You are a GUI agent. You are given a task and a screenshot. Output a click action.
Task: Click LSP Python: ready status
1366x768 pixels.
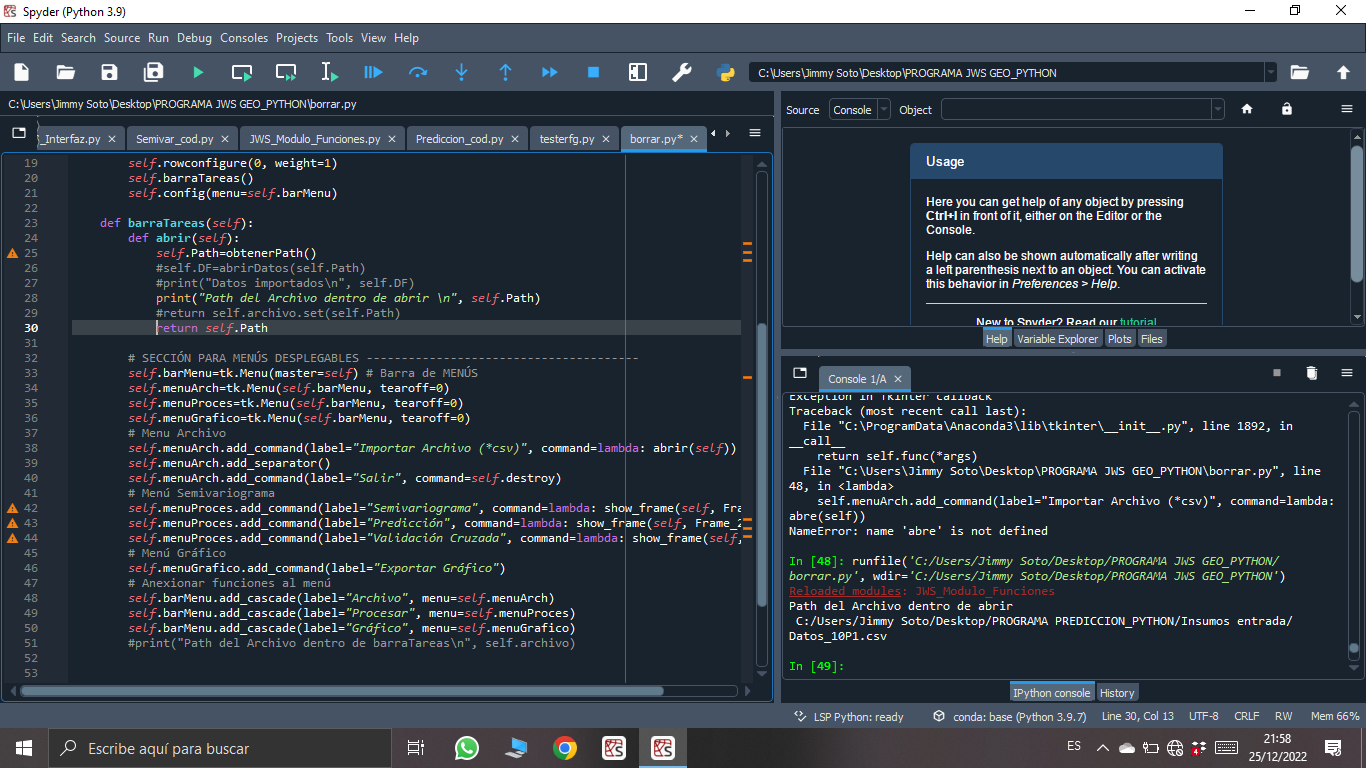click(849, 716)
